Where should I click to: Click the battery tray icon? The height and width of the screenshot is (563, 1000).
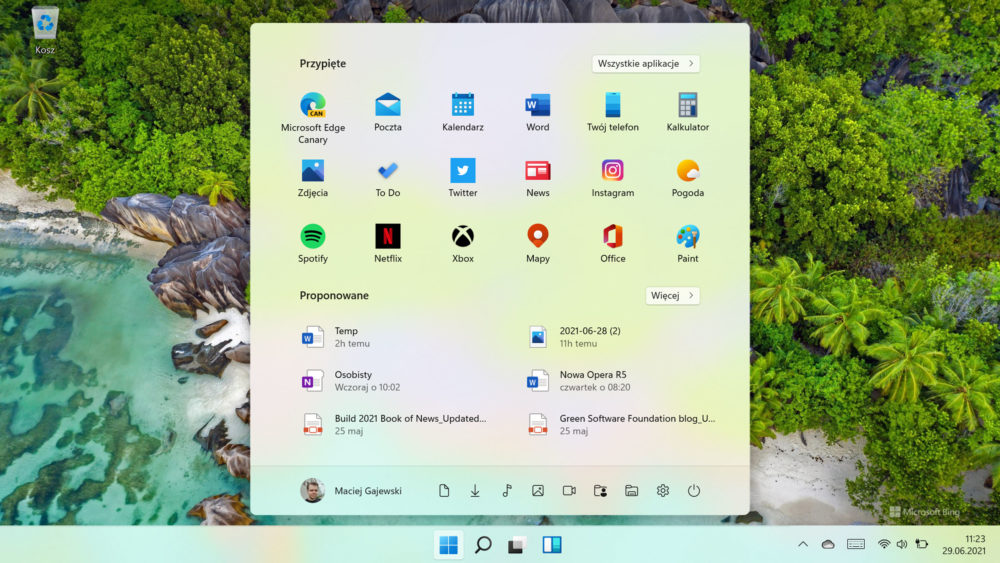pos(922,545)
